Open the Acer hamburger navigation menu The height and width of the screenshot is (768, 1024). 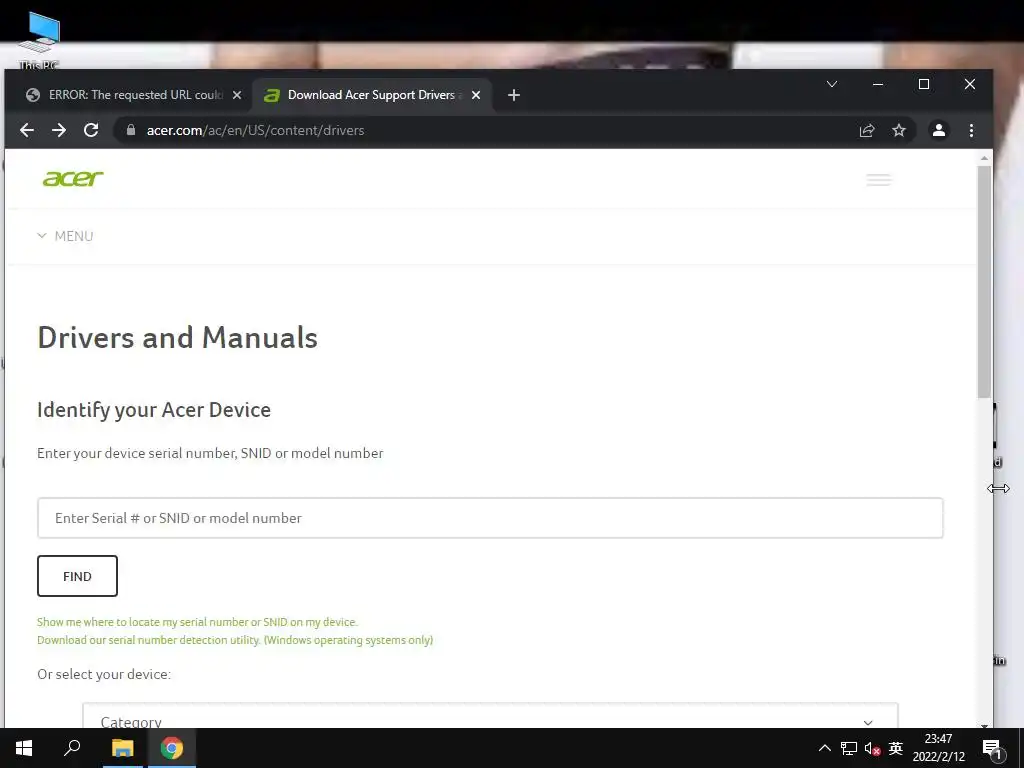click(x=878, y=180)
